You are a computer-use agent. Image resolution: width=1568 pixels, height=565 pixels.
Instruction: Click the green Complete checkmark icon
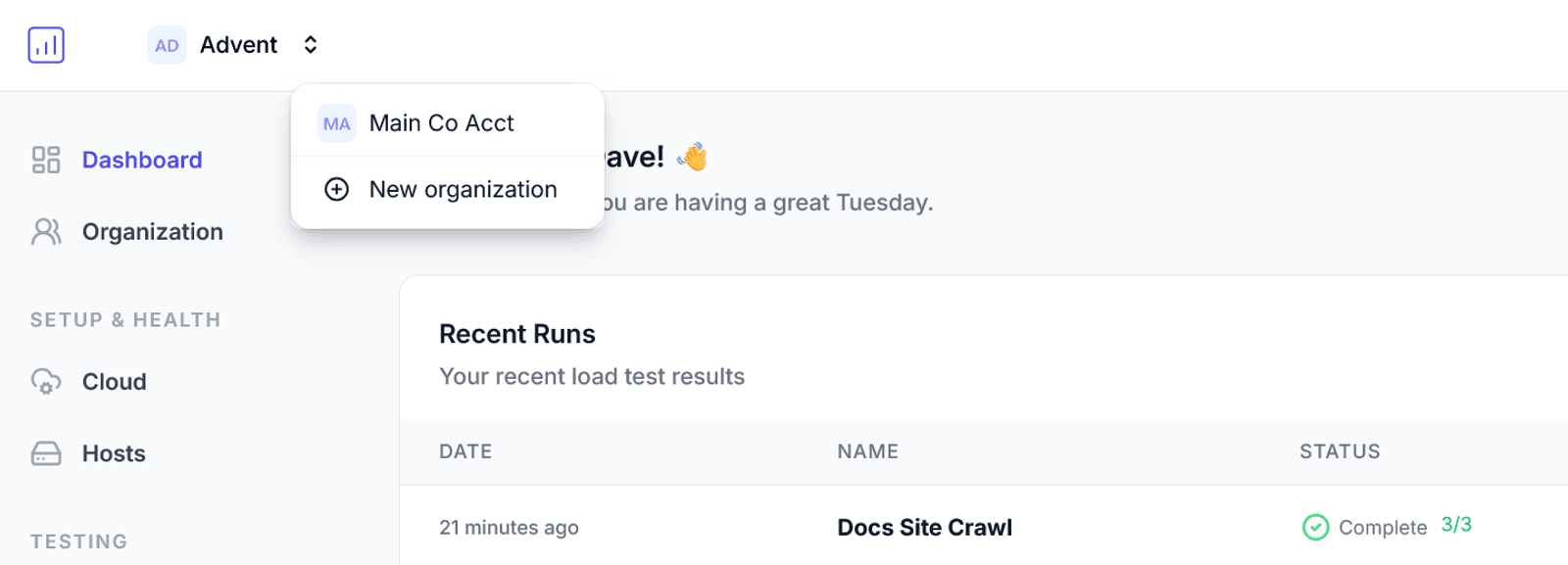click(x=1316, y=527)
